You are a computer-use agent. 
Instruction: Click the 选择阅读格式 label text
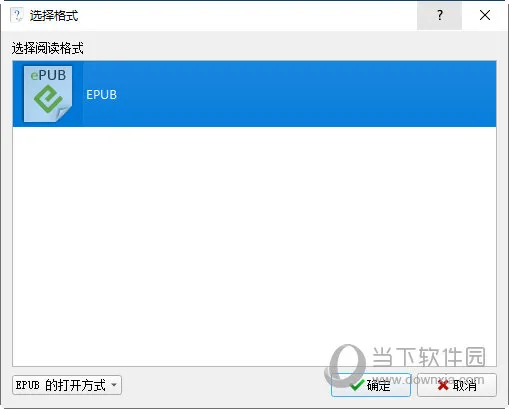point(48,48)
